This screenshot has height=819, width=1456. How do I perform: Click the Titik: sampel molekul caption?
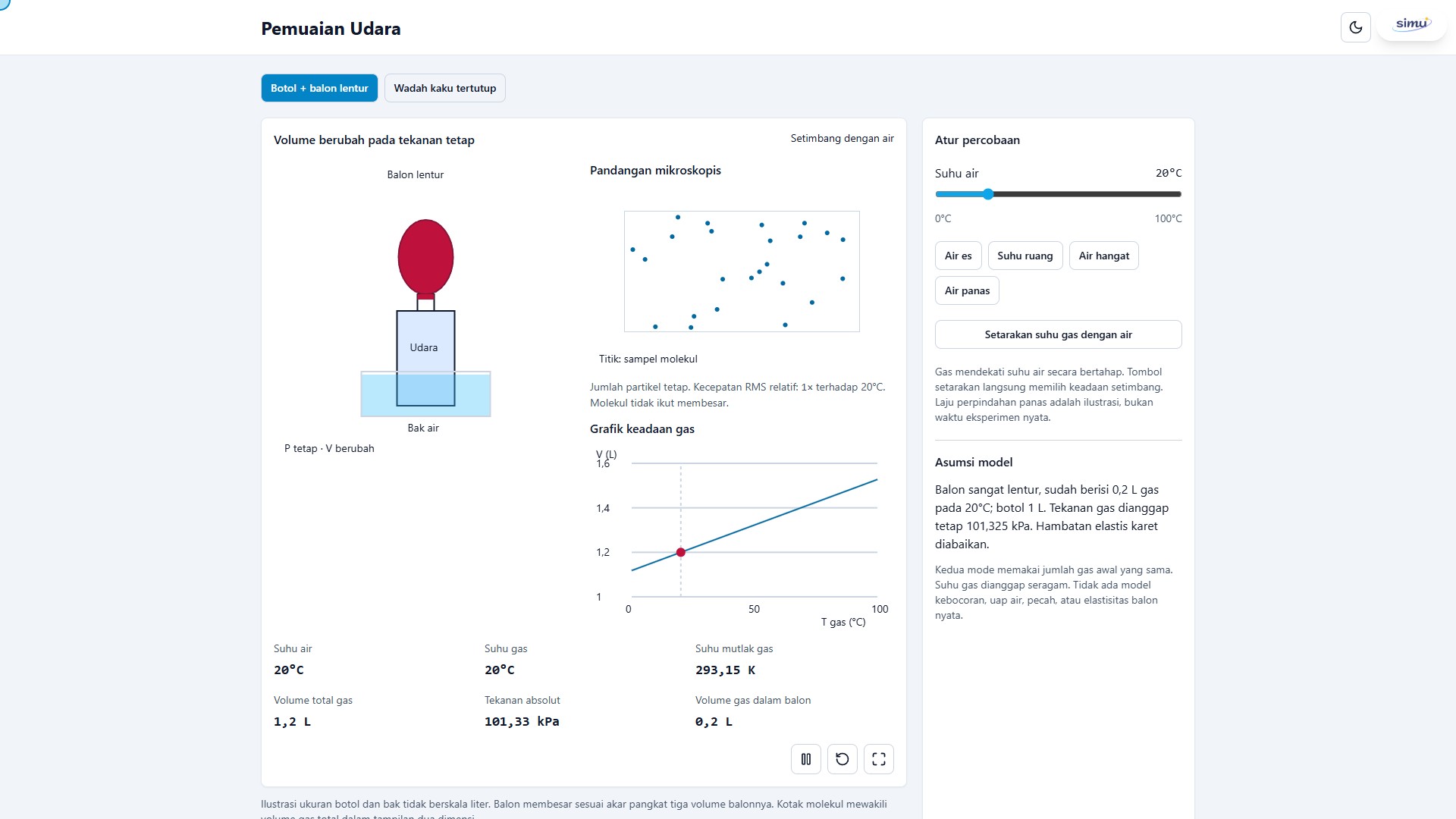648,359
